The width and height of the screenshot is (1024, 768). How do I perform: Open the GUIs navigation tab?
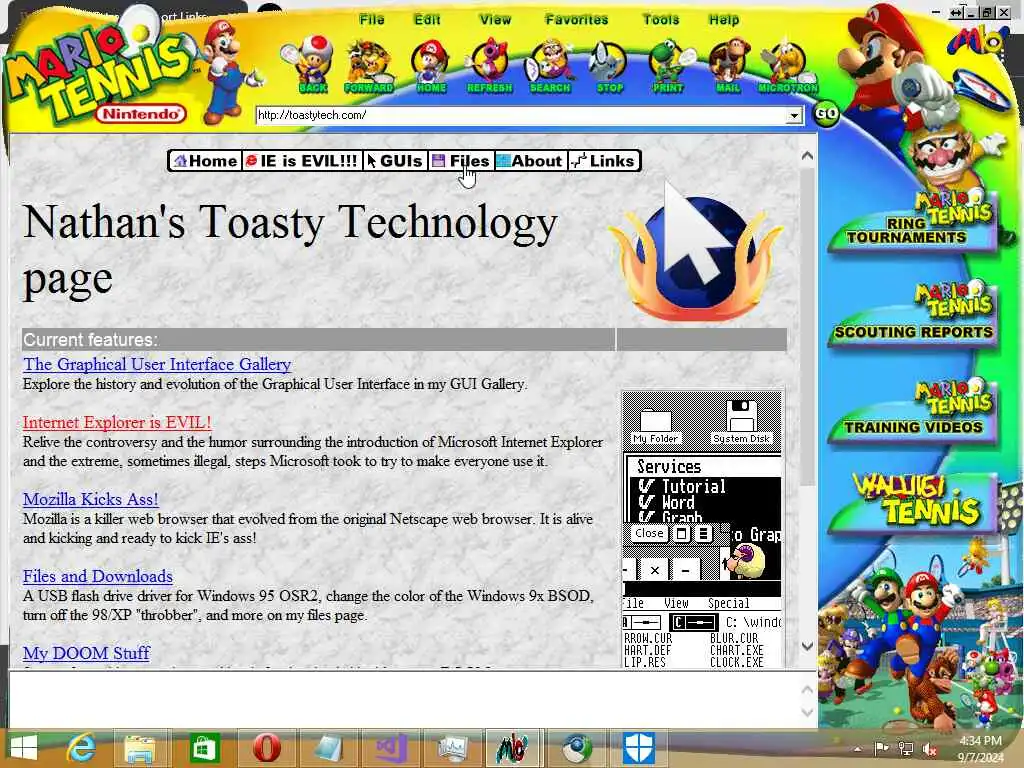394,161
